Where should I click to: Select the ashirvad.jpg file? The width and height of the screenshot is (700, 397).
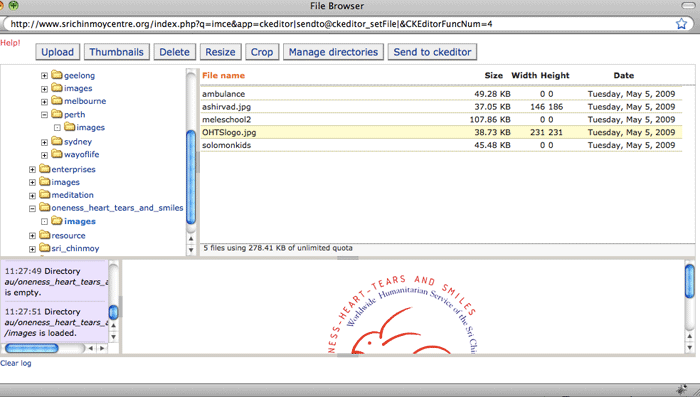pos(441,107)
